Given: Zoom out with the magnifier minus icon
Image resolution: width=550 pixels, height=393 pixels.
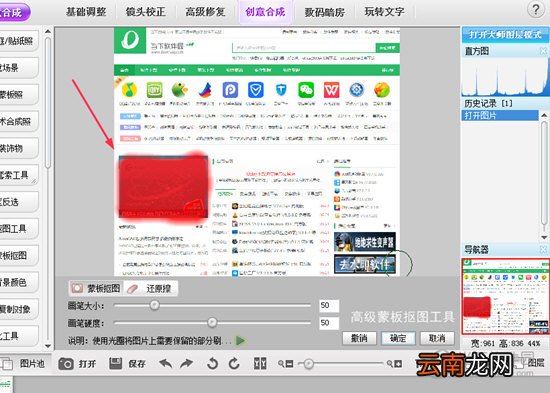Looking at the screenshot, I should point(285,364).
